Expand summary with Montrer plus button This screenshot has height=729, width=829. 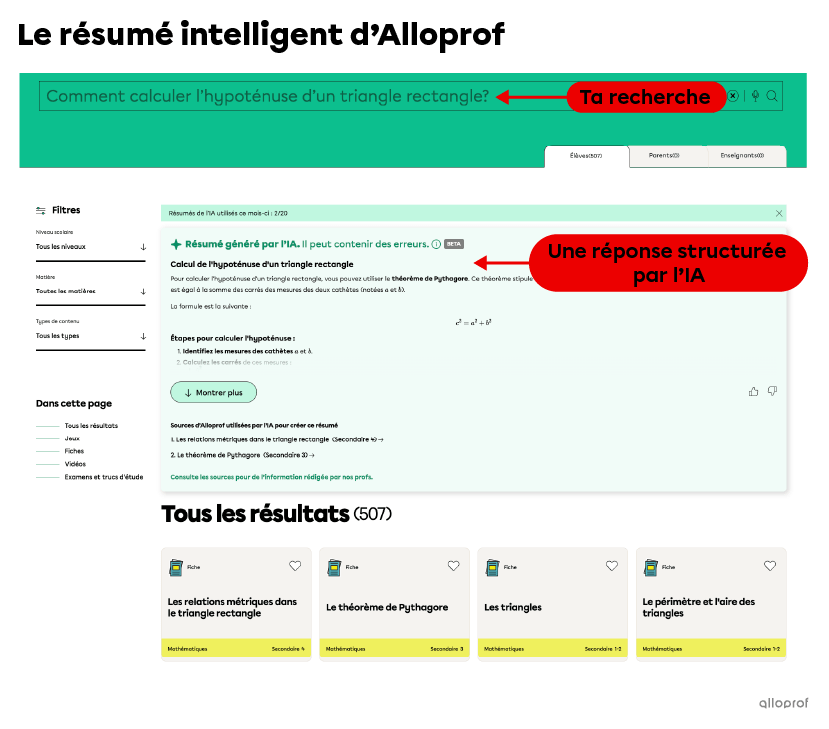coord(214,393)
